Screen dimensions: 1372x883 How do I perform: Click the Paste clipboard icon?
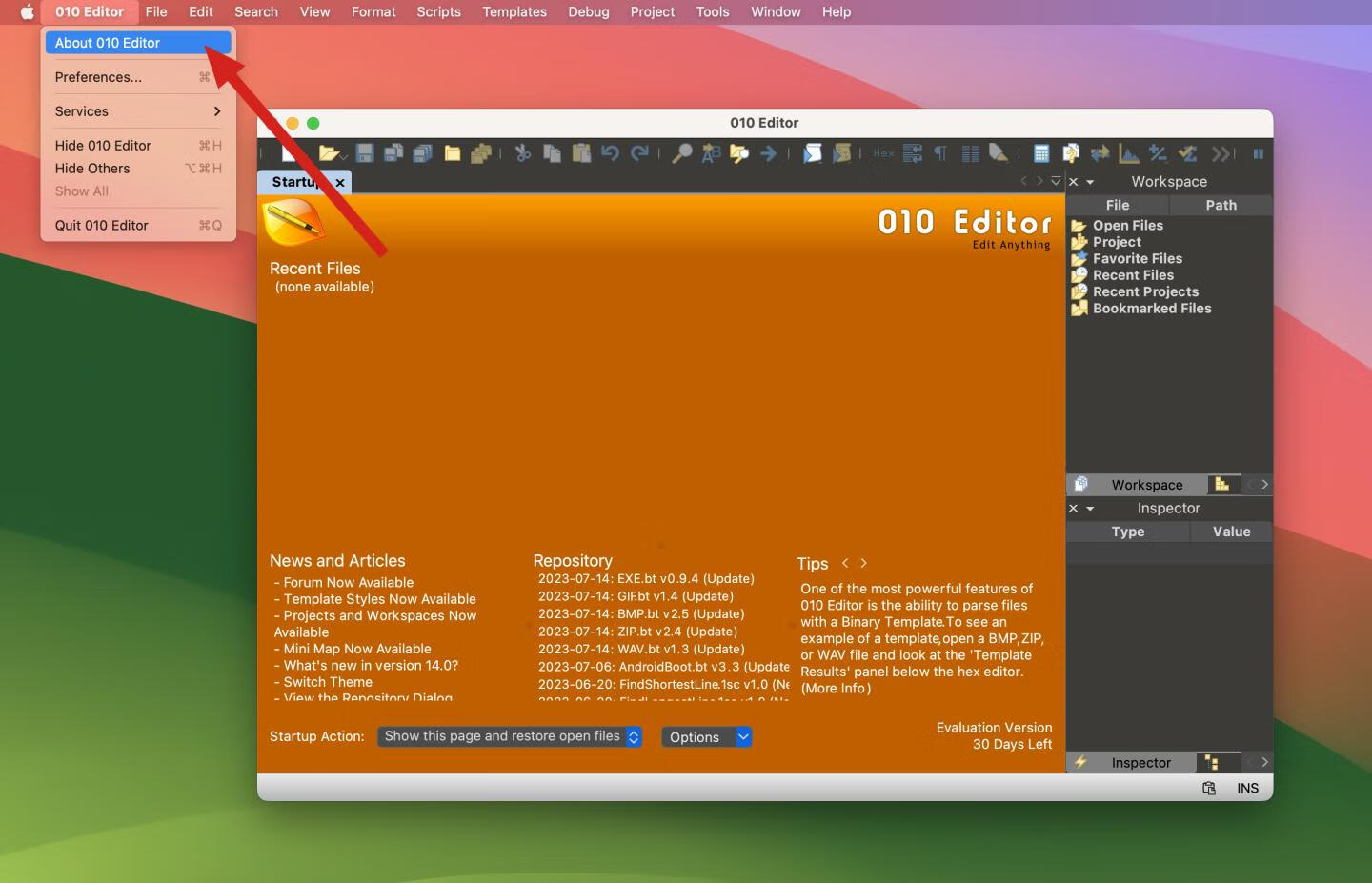[x=581, y=153]
